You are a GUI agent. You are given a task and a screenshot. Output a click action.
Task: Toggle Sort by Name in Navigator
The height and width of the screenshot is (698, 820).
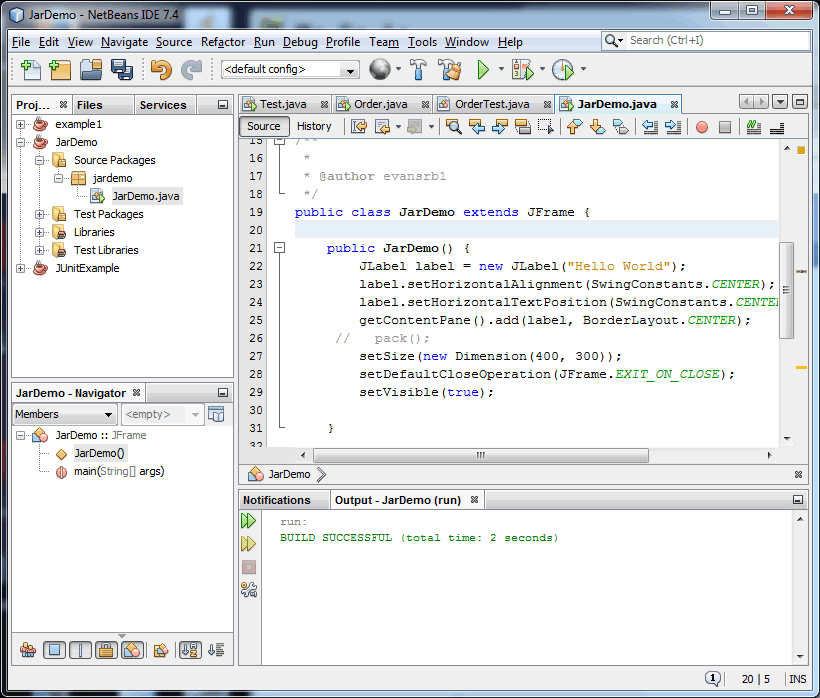[190, 650]
